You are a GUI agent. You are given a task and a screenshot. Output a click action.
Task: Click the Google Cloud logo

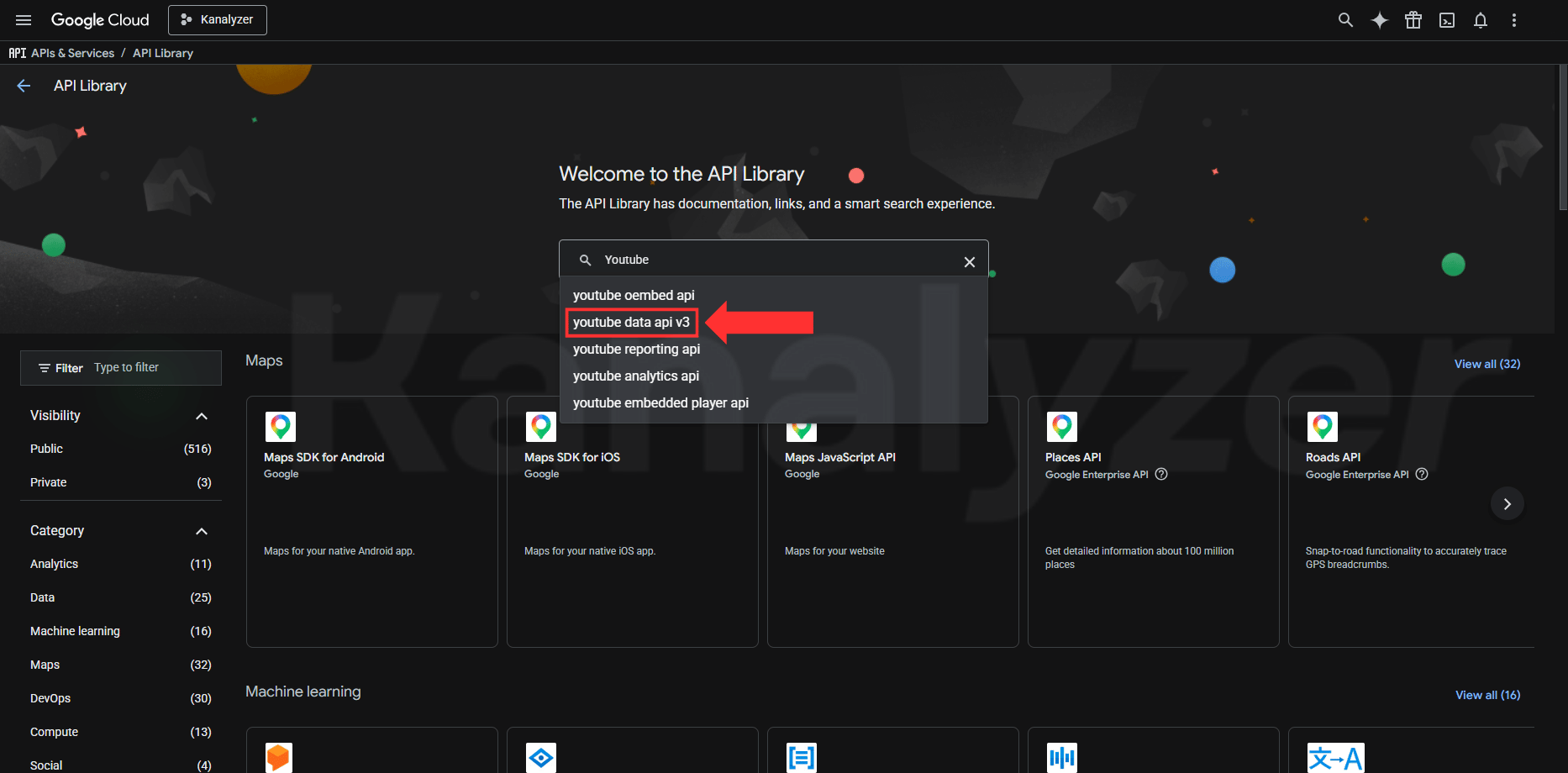tap(100, 20)
